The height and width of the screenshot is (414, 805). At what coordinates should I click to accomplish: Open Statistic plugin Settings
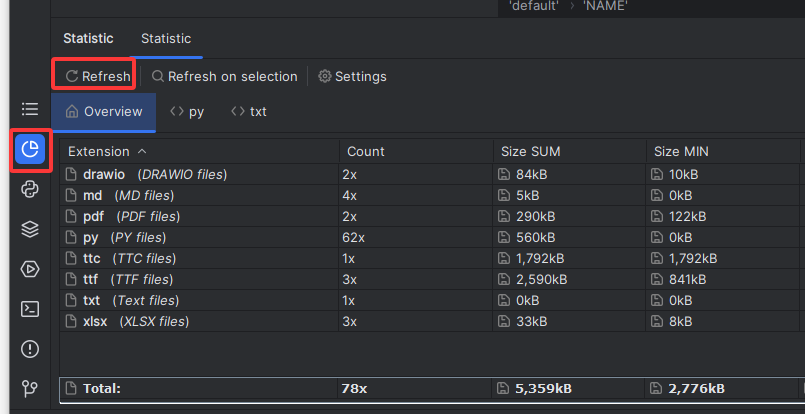point(352,76)
